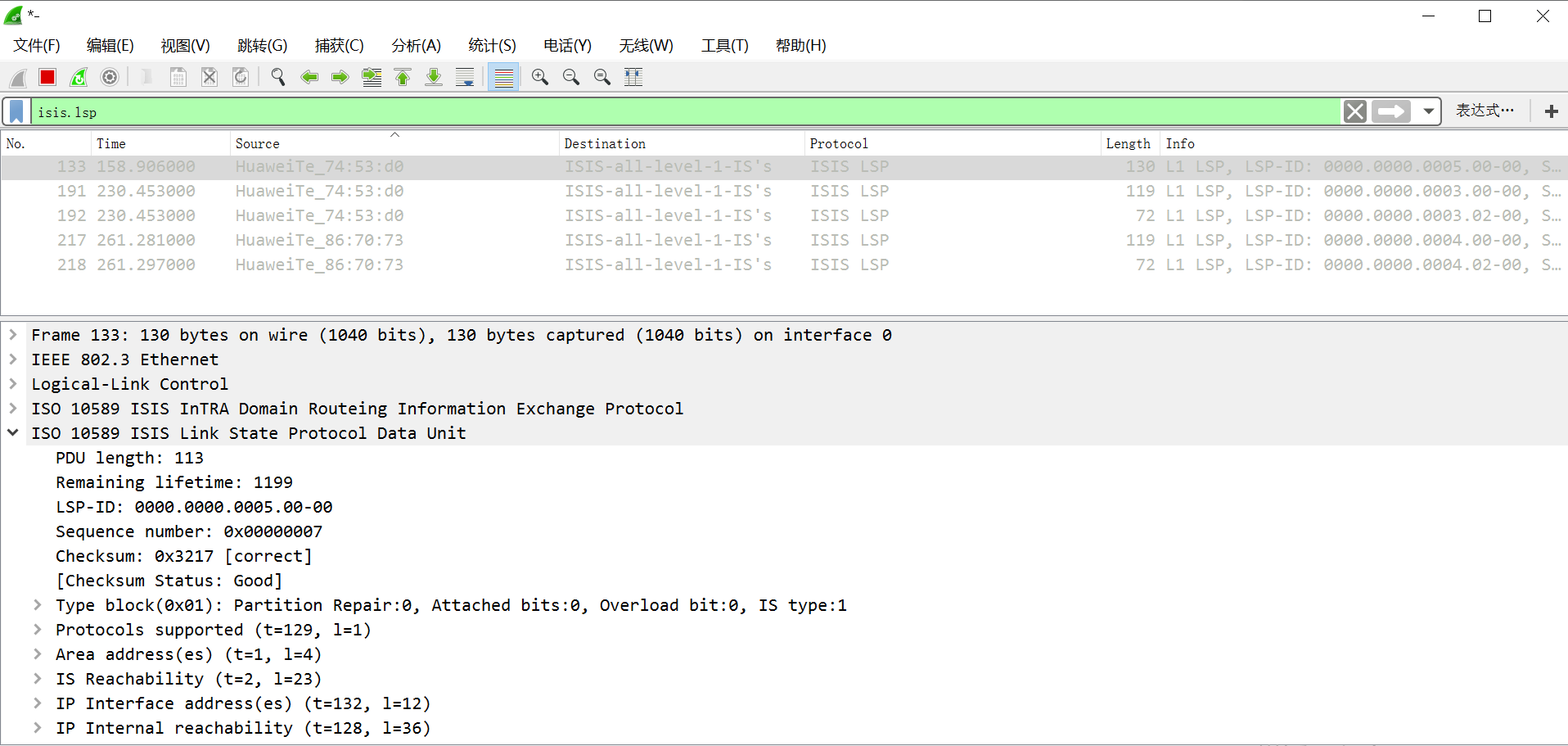Image resolution: width=1568 pixels, height=746 pixels.
Task: Open the 无线(W) menu
Action: 646,46
